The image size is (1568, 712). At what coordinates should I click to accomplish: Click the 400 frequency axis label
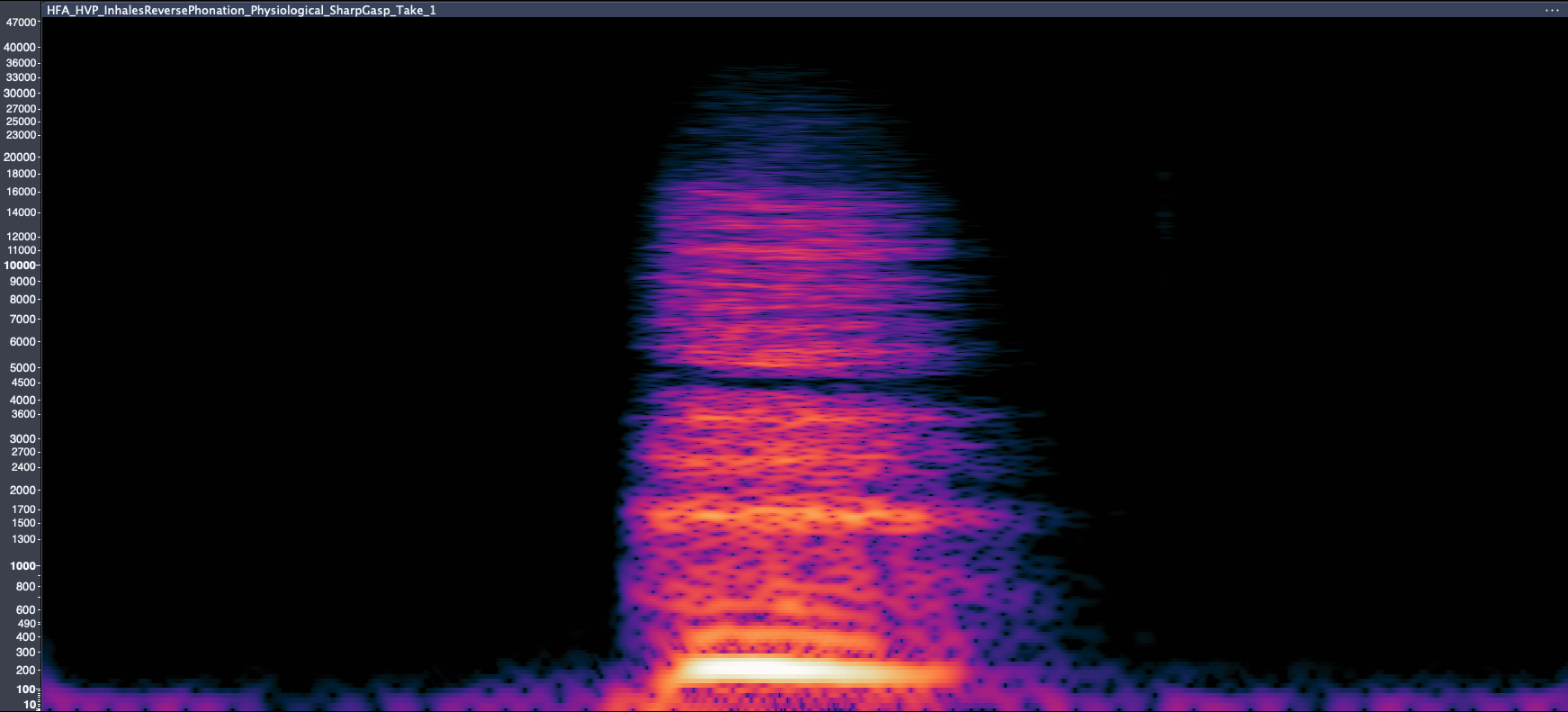(x=26, y=637)
